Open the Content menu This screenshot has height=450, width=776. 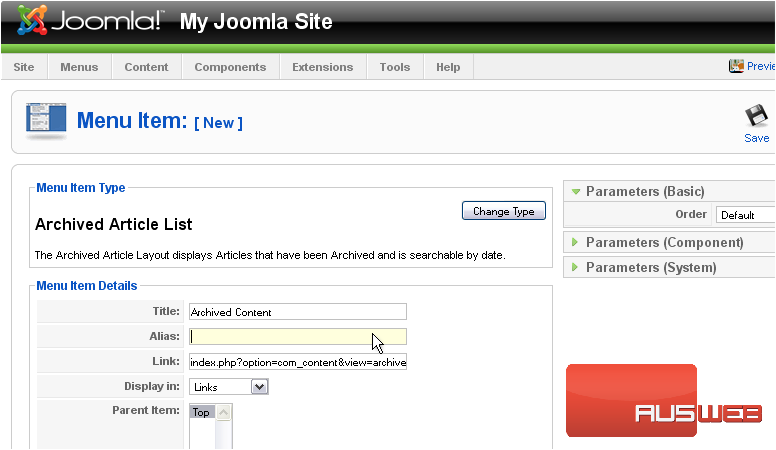click(x=146, y=67)
